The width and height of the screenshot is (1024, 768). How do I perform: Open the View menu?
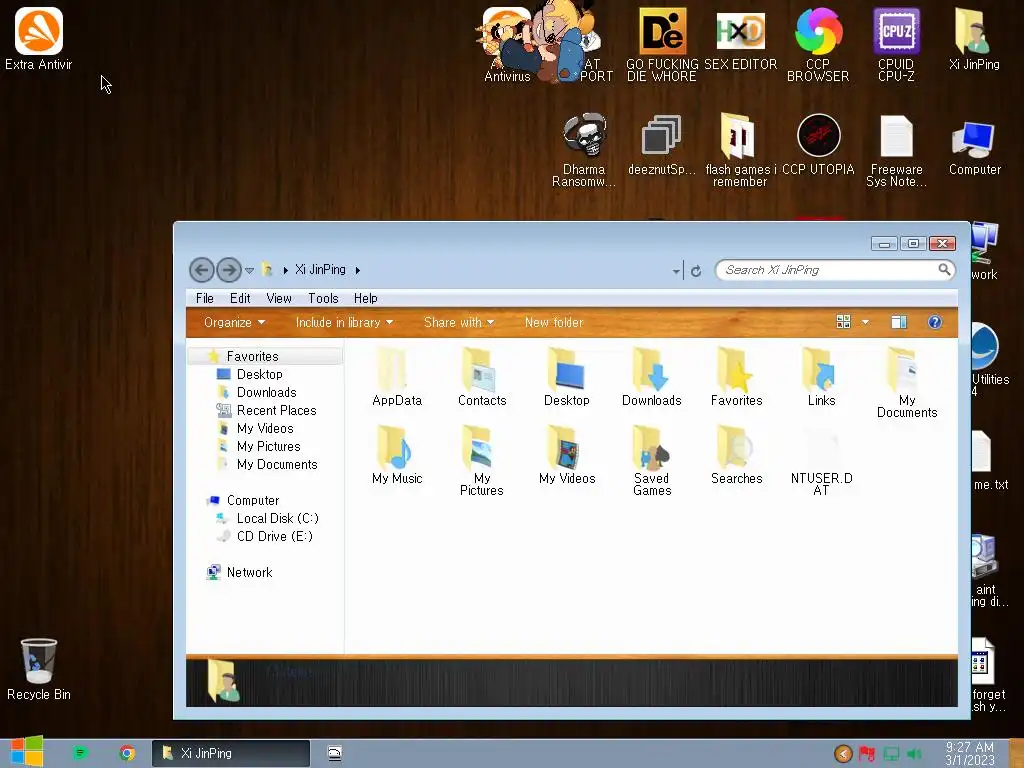pyautogui.click(x=279, y=298)
